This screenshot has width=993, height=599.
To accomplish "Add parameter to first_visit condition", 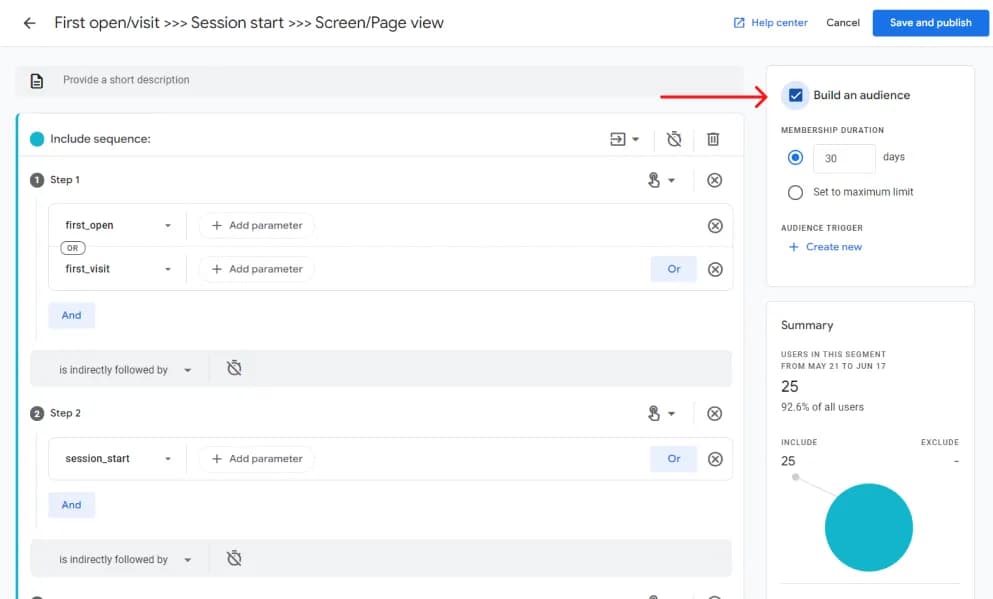I will [256, 269].
